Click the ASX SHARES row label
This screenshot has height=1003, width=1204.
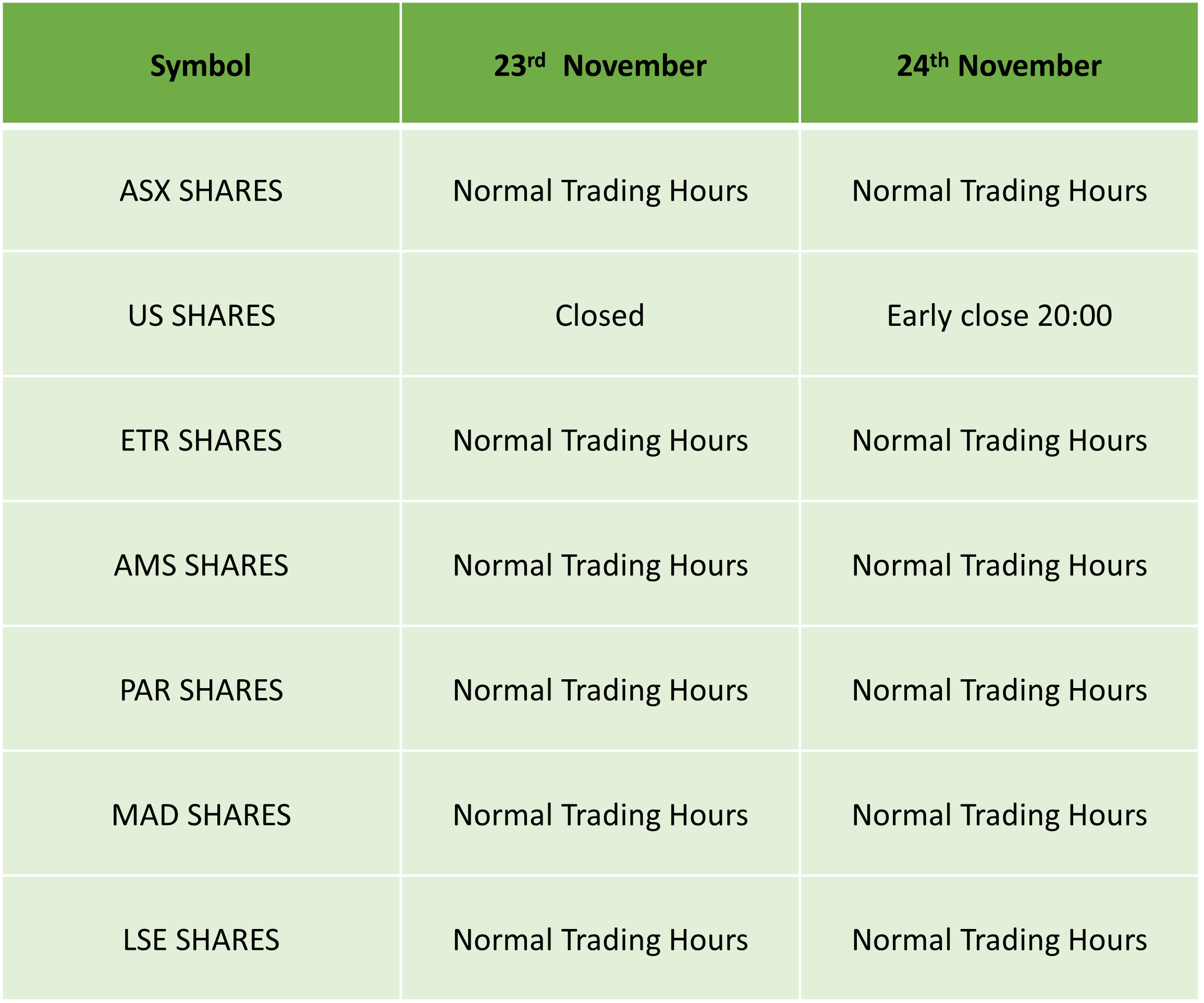coord(201,190)
